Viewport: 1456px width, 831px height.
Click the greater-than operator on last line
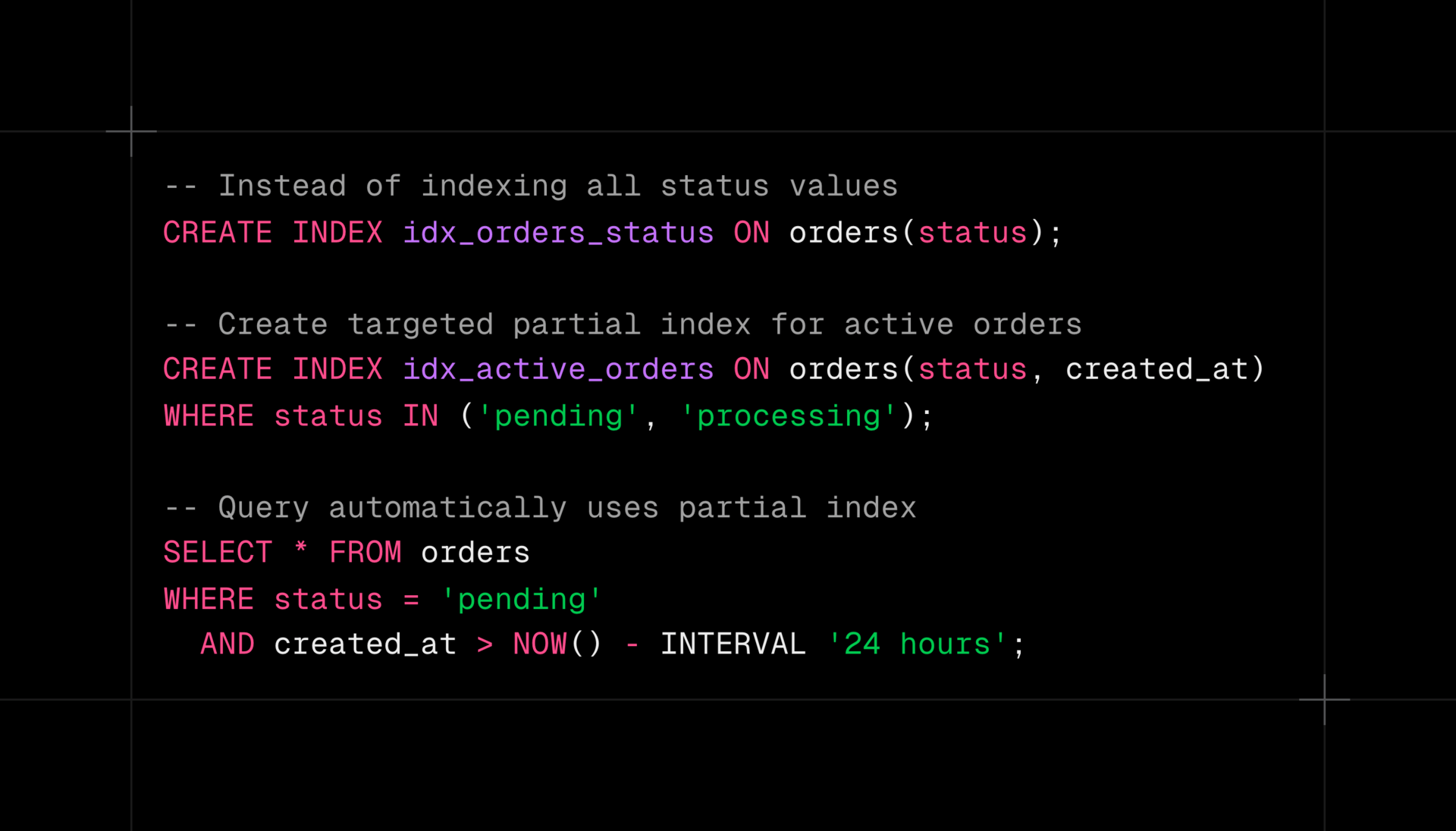point(485,645)
